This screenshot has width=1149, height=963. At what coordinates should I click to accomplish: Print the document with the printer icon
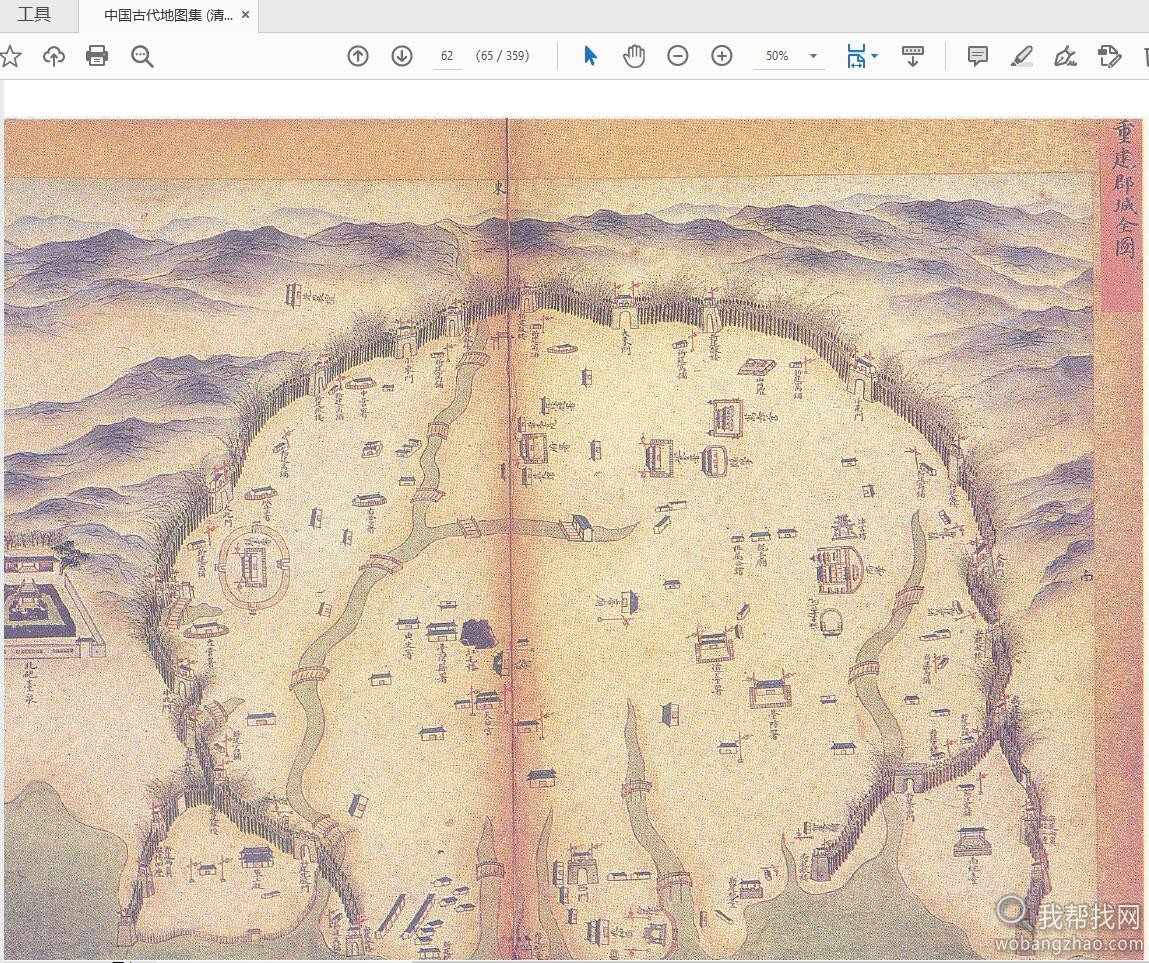tap(97, 56)
